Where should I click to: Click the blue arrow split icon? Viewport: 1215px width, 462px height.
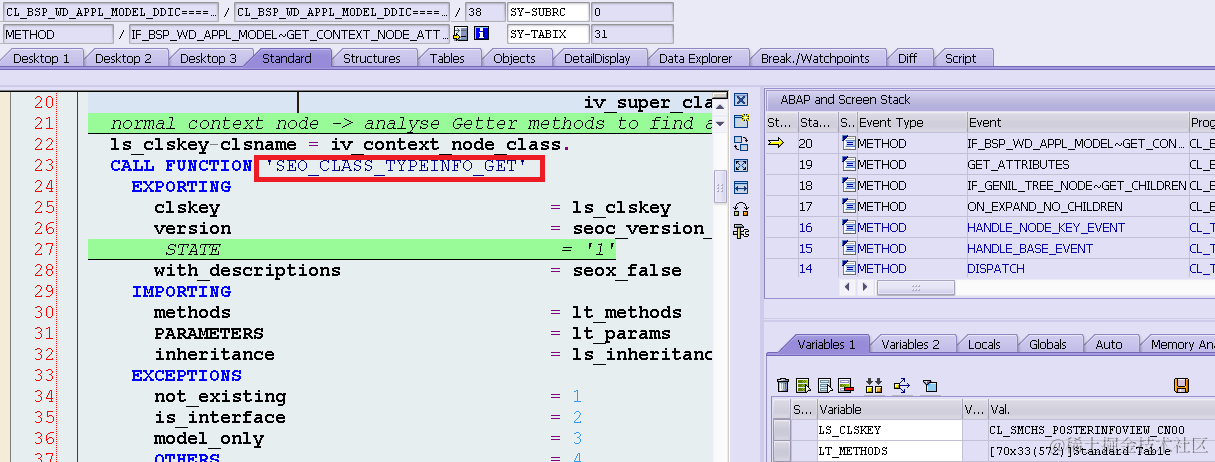click(902, 385)
